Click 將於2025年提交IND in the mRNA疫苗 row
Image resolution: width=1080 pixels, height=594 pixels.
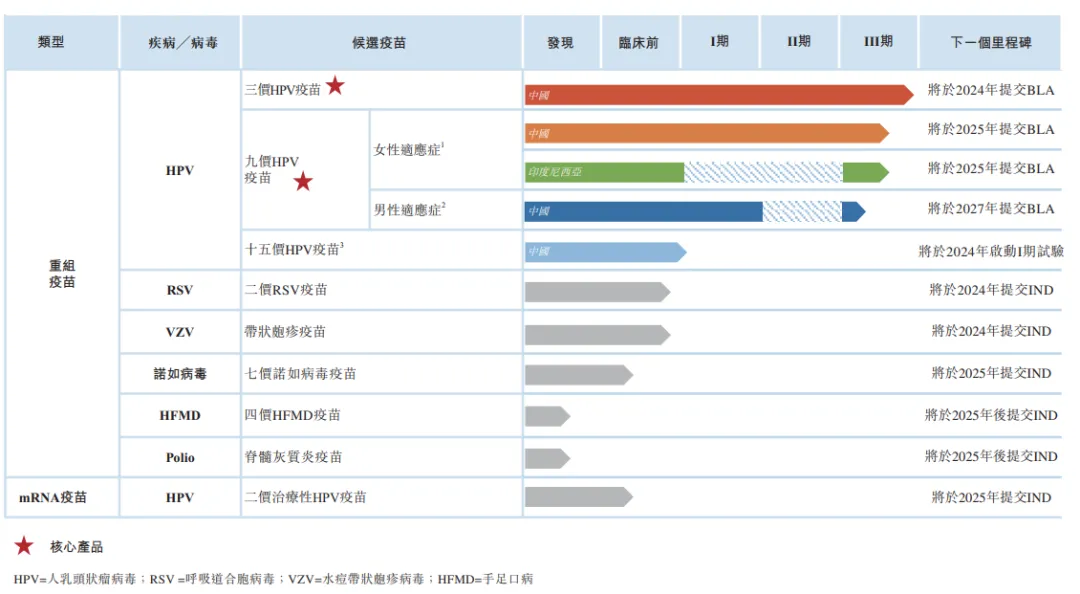click(991, 497)
